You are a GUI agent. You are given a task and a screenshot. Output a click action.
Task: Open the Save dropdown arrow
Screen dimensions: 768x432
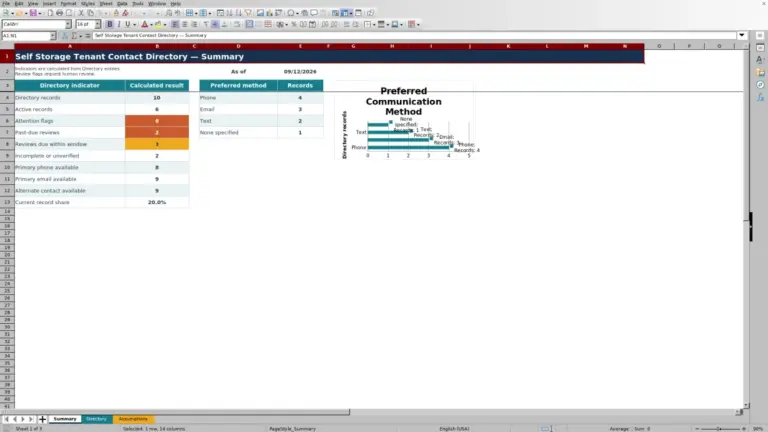point(40,13)
